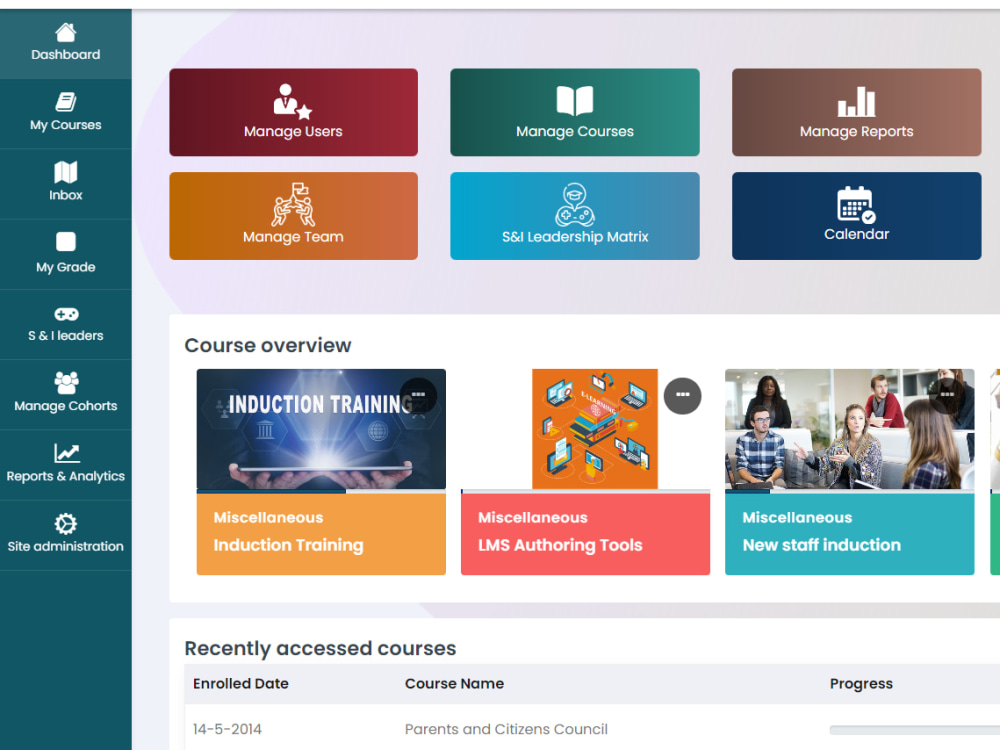The width and height of the screenshot is (1000, 750).
Task: Click the Dashboard home icon
Action: pyautogui.click(x=66, y=32)
